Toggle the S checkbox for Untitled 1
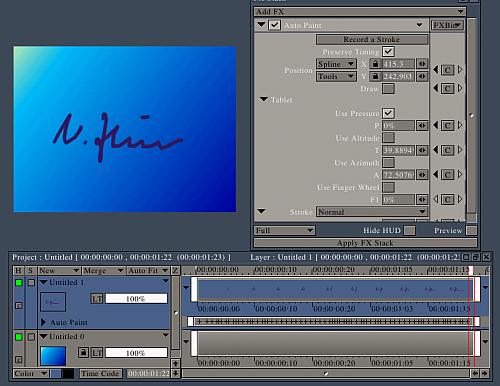The width and height of the screenshot is (500, 386). coord(31,283)
